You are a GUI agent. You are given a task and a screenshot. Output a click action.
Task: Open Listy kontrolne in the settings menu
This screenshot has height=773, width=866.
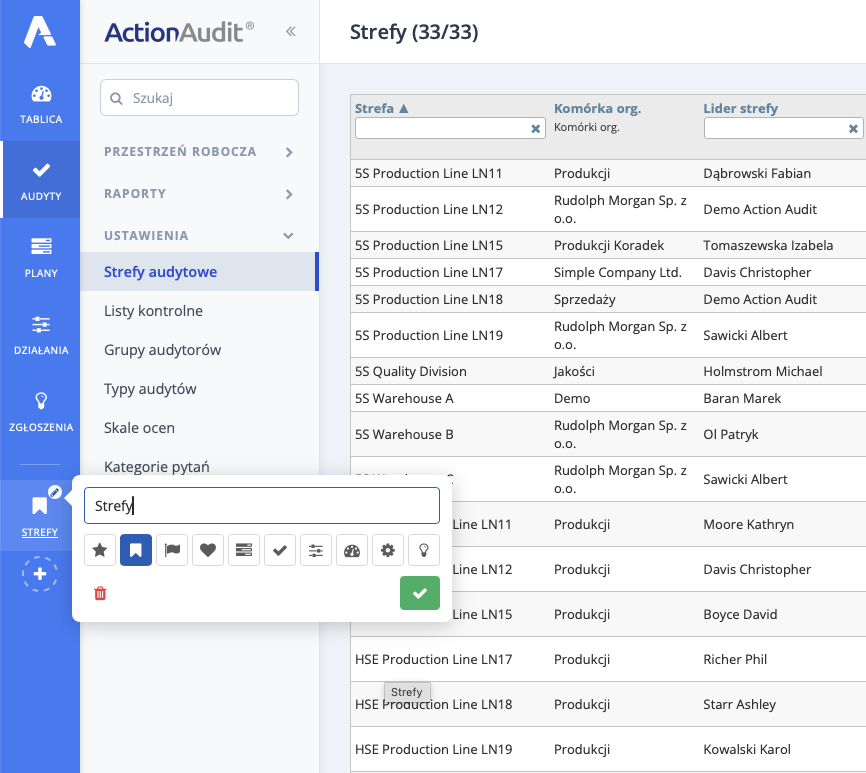pyautogui.click(x=153, y=311)
